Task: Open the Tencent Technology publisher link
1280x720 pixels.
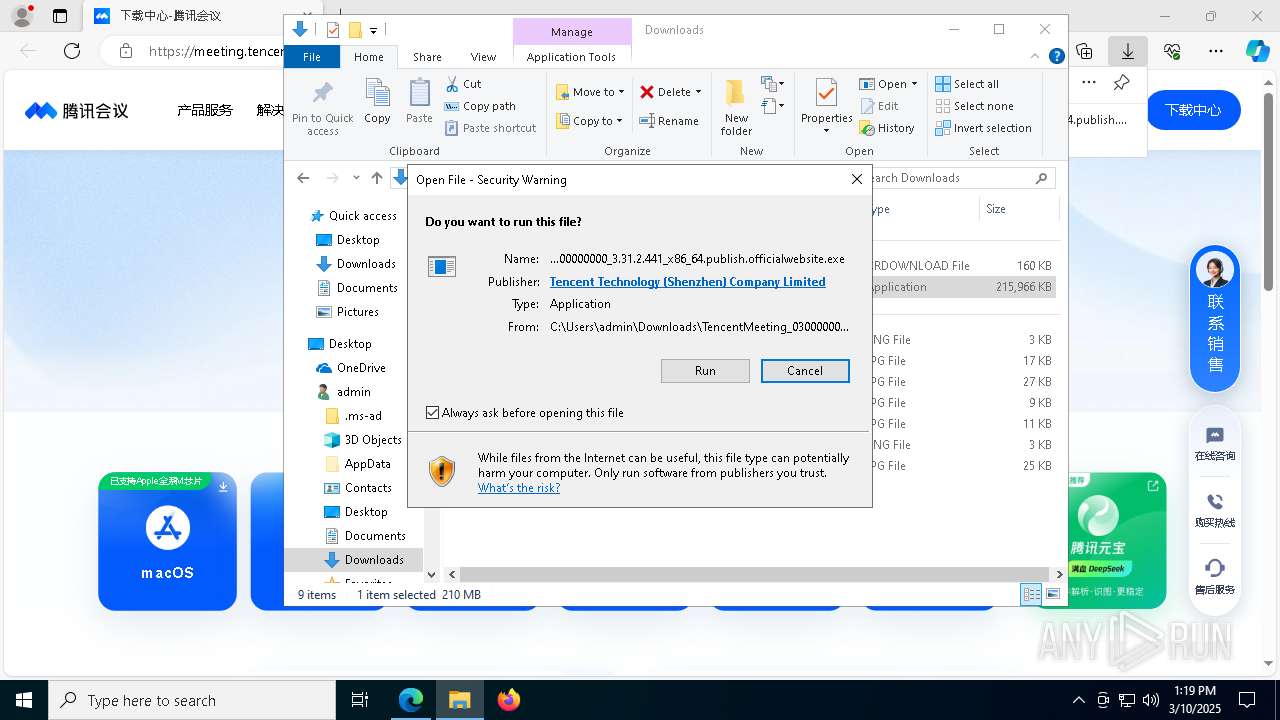Action: pos(688,282)
